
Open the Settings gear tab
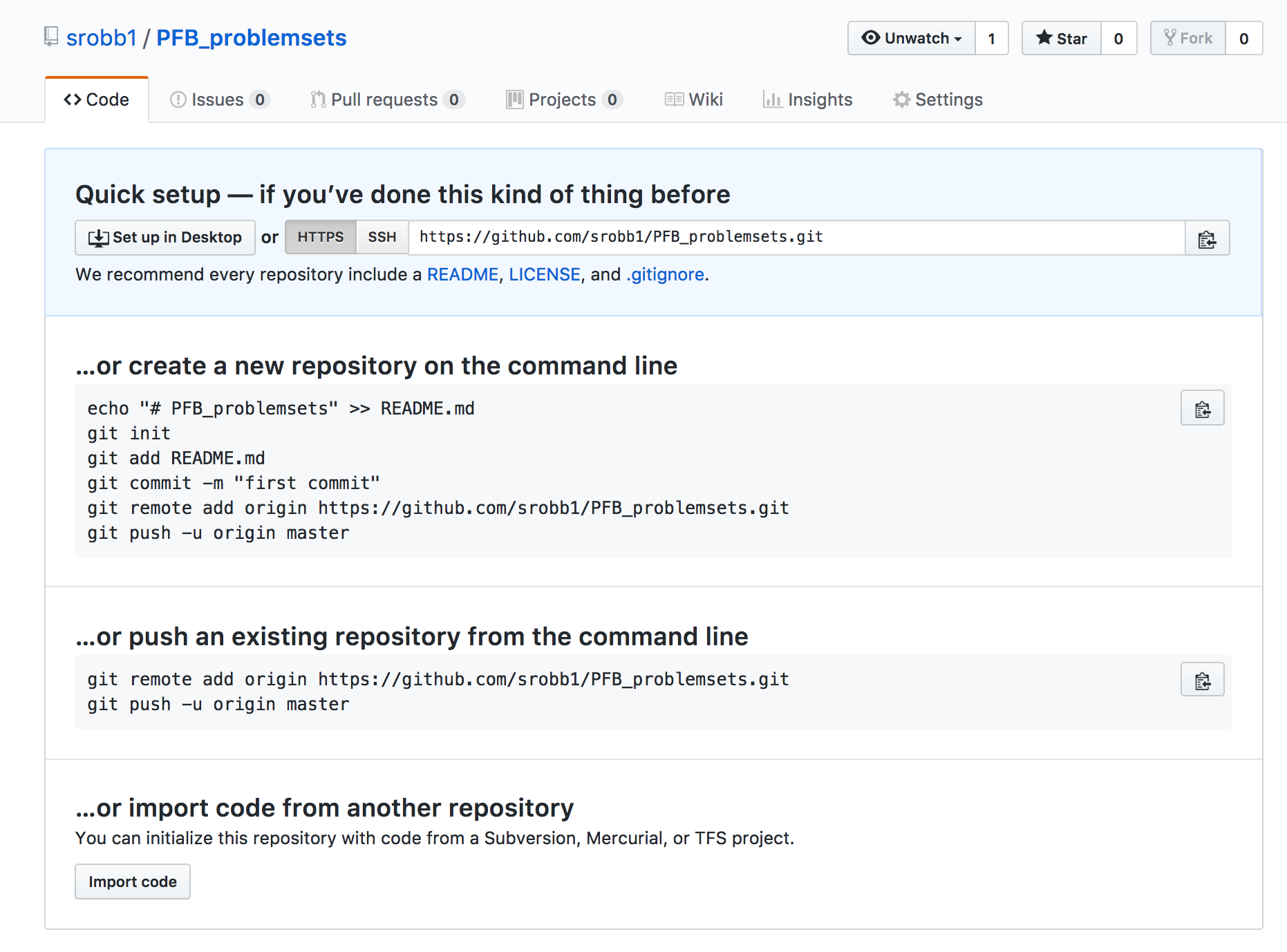[938, 100]
